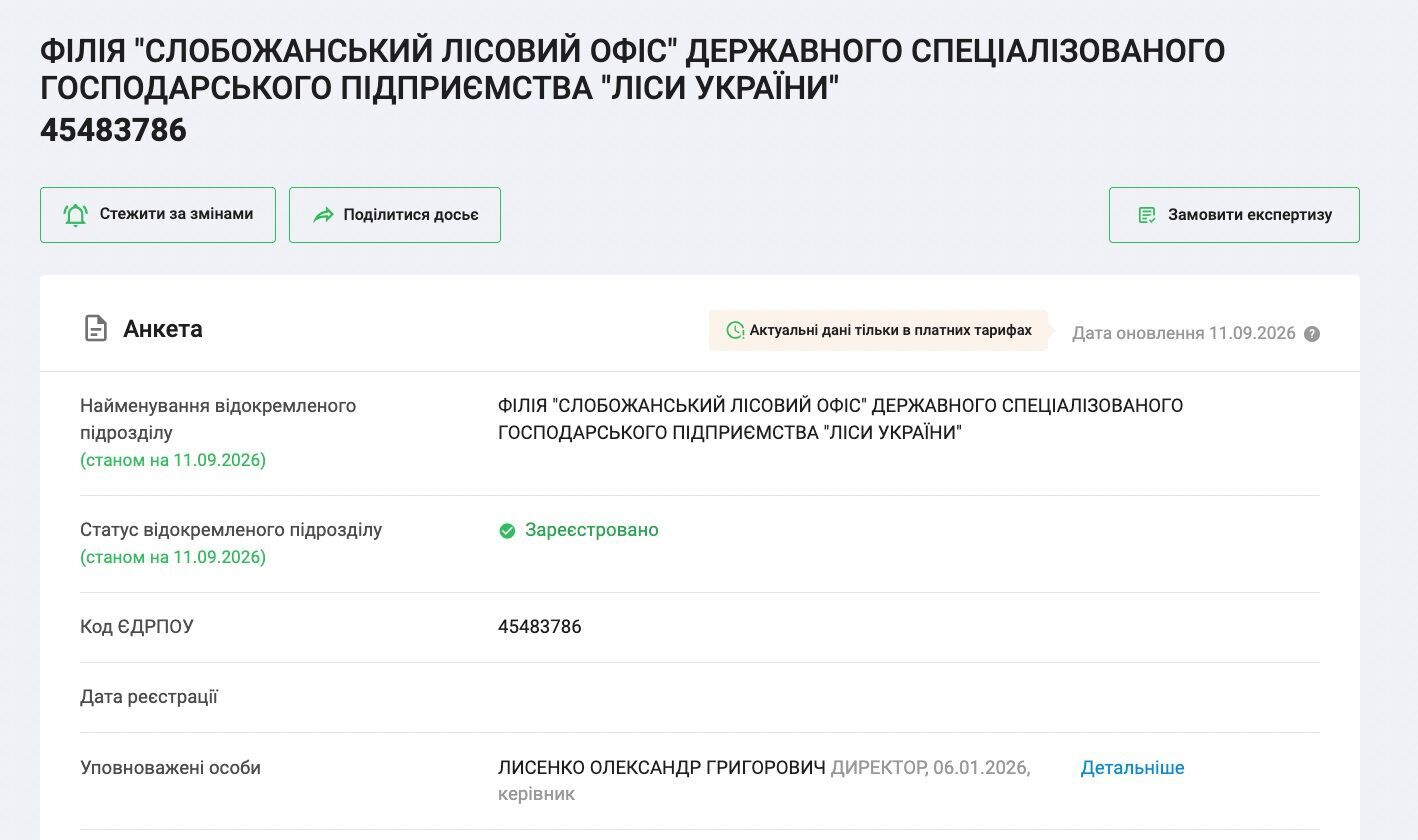Open the Поділитися досьє button label
This screenshot has width=1418, height=840.
(411, 215)
